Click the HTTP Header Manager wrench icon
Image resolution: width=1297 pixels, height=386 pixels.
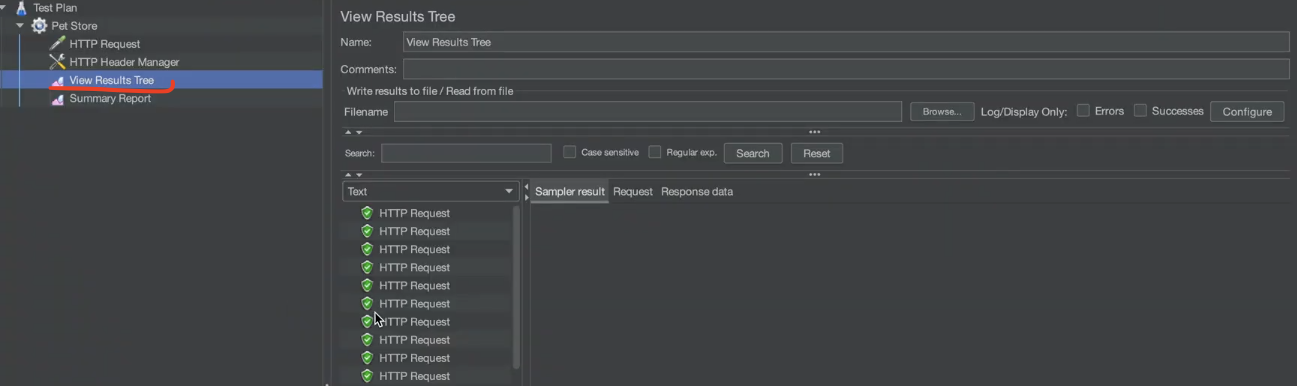pyautogui.click(x=57, y=62)
